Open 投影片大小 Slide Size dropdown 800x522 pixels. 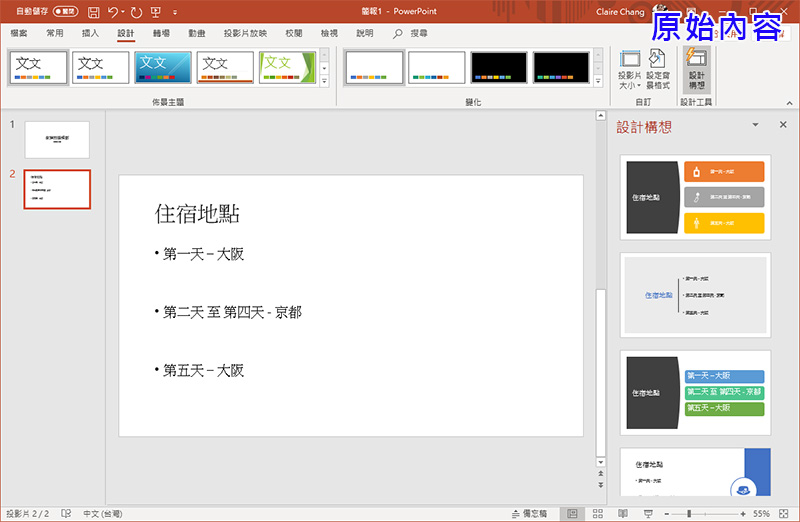[x=630, y=69]
